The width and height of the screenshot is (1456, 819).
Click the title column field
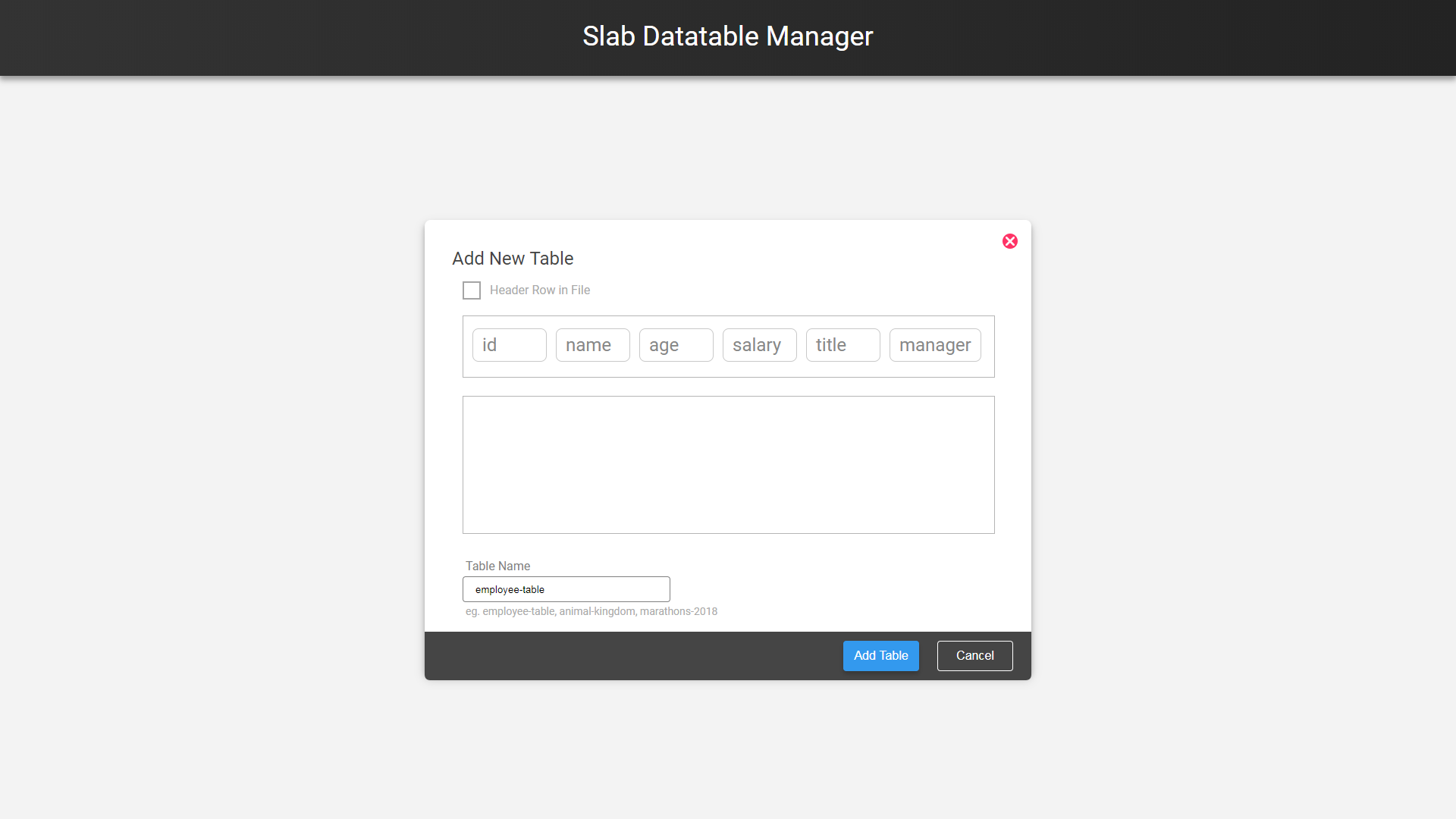tap(843, 345)
